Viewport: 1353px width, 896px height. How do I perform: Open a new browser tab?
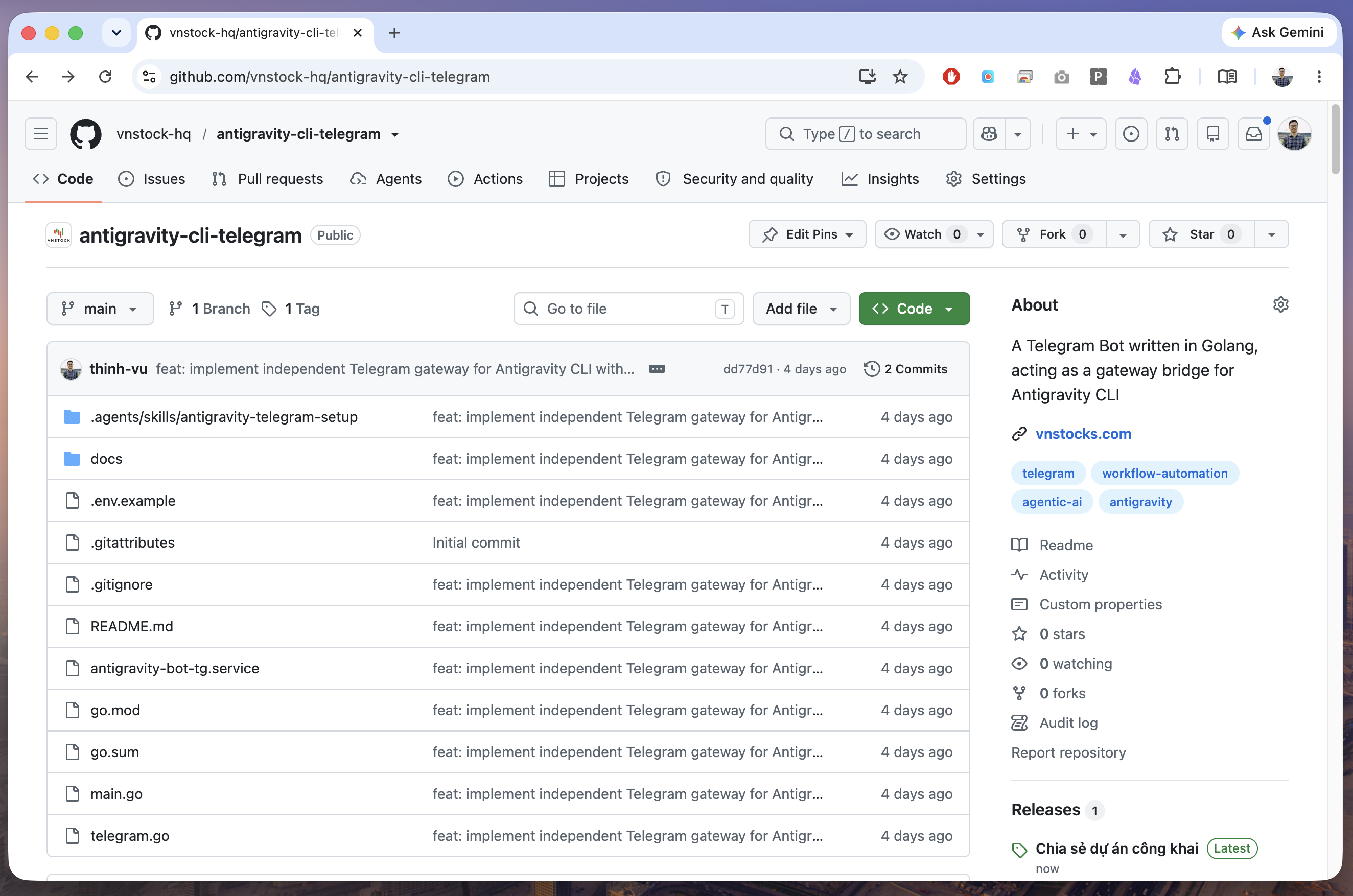394,33
